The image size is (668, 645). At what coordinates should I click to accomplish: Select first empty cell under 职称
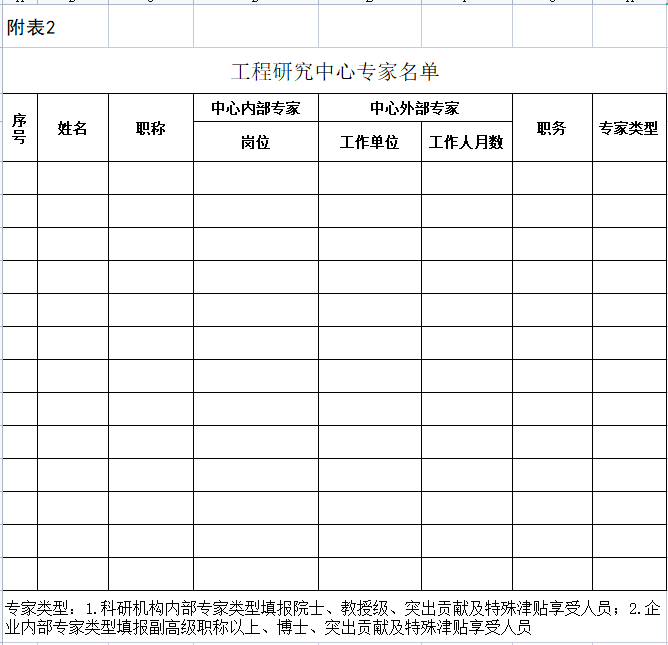tap(150, 178)
